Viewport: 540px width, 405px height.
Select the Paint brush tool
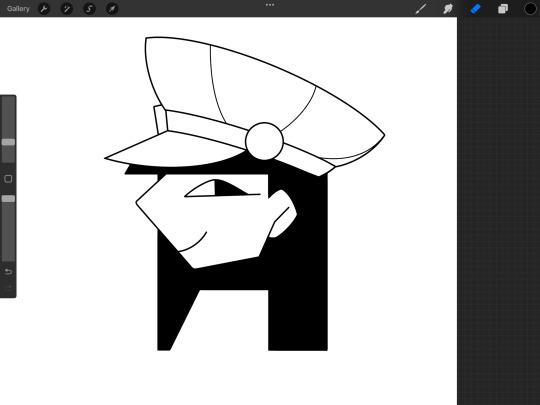click(x=420, y=9)
